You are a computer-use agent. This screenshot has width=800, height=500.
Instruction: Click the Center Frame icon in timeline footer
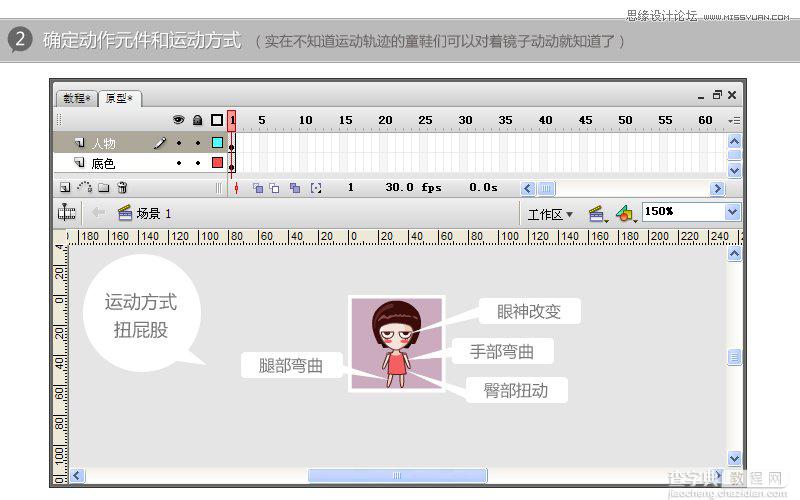click(x=236, y=188)
